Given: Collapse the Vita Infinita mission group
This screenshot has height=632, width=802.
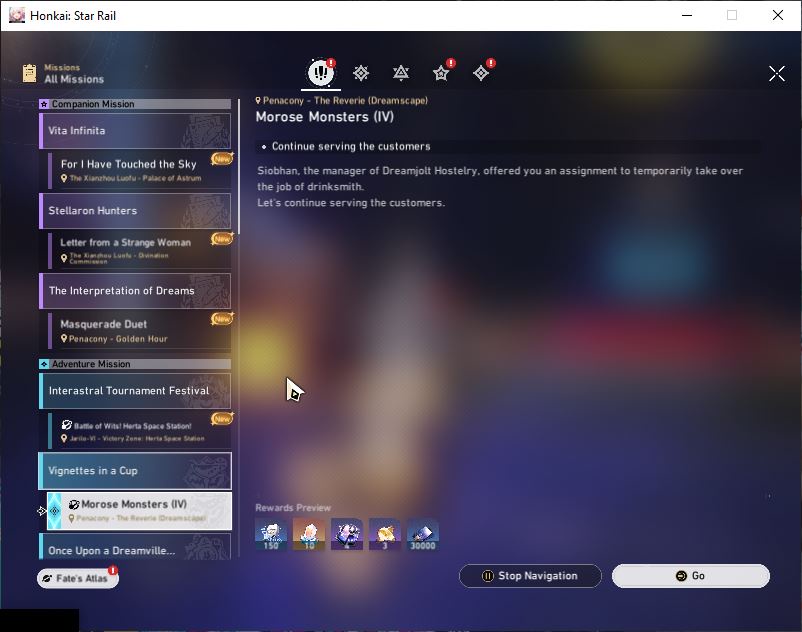Looking at the screenshot, I should click(135, 131).
